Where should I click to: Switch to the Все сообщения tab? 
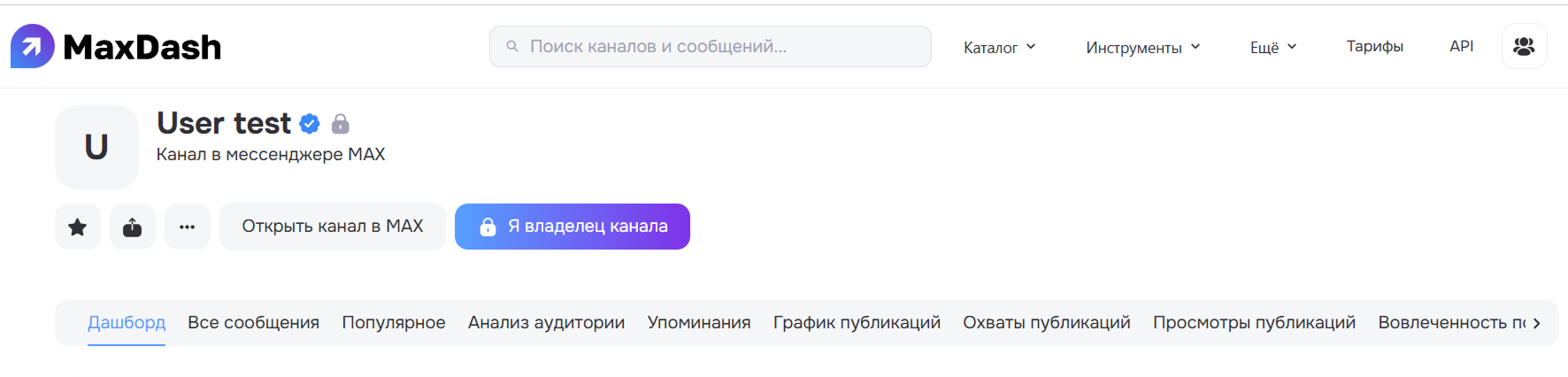point(253,323)
